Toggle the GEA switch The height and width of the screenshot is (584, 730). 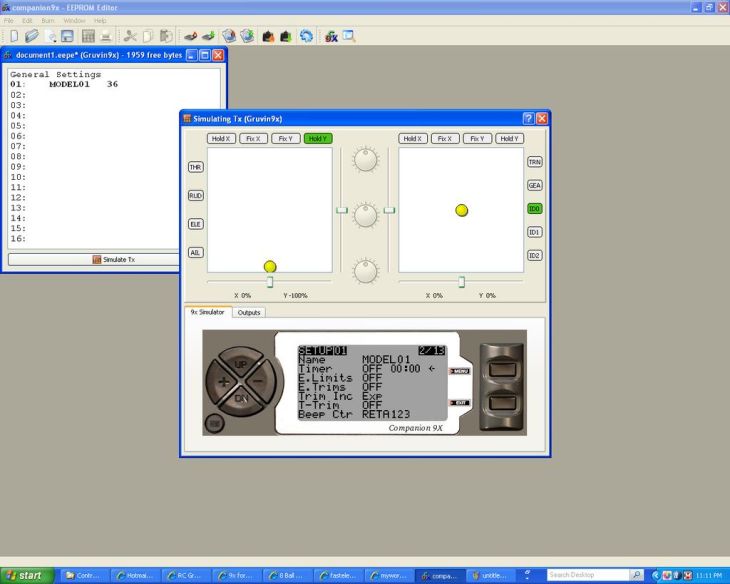[x=534, y=185]
